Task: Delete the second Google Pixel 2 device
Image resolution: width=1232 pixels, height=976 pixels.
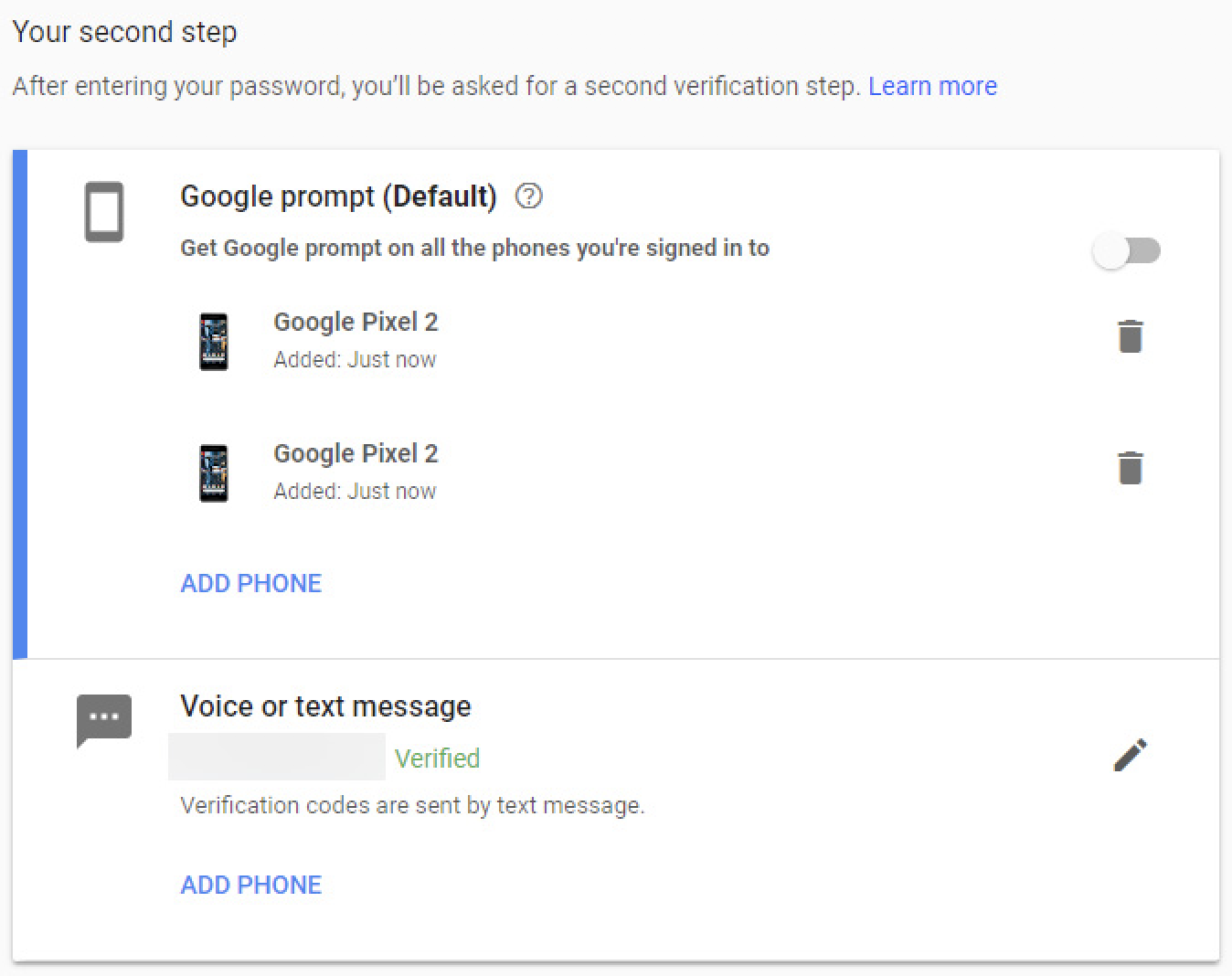Action: pos(1131,468)
